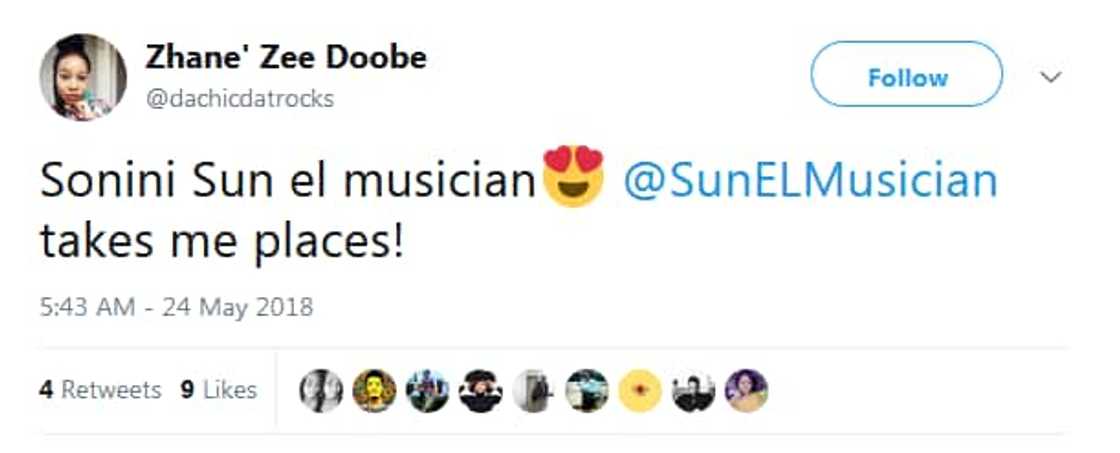View the 9 Likes list
Viewport: 1120px width, 453px height.
[x=219, y=390]
